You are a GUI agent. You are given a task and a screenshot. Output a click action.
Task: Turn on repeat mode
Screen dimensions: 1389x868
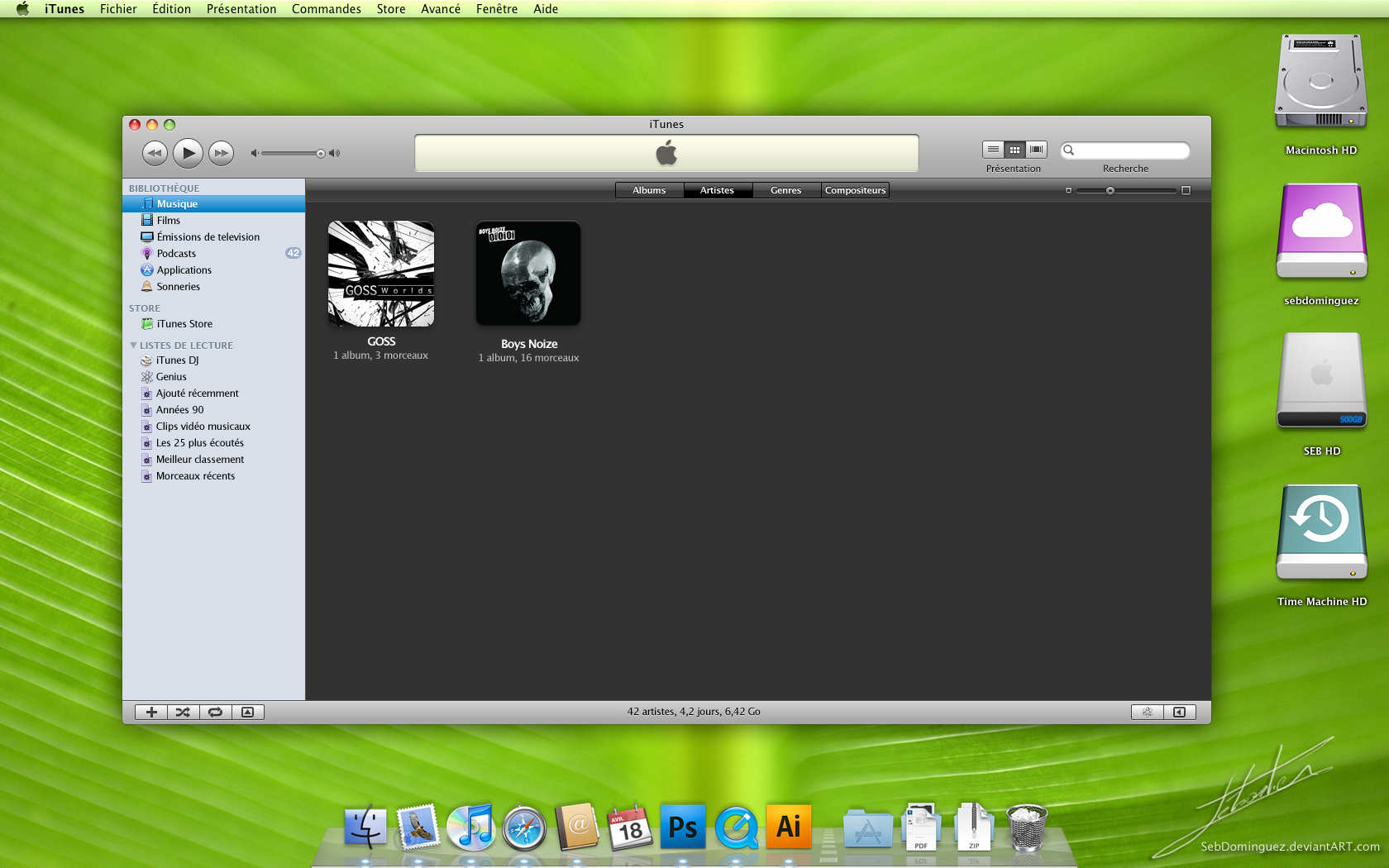coord(215,712)
